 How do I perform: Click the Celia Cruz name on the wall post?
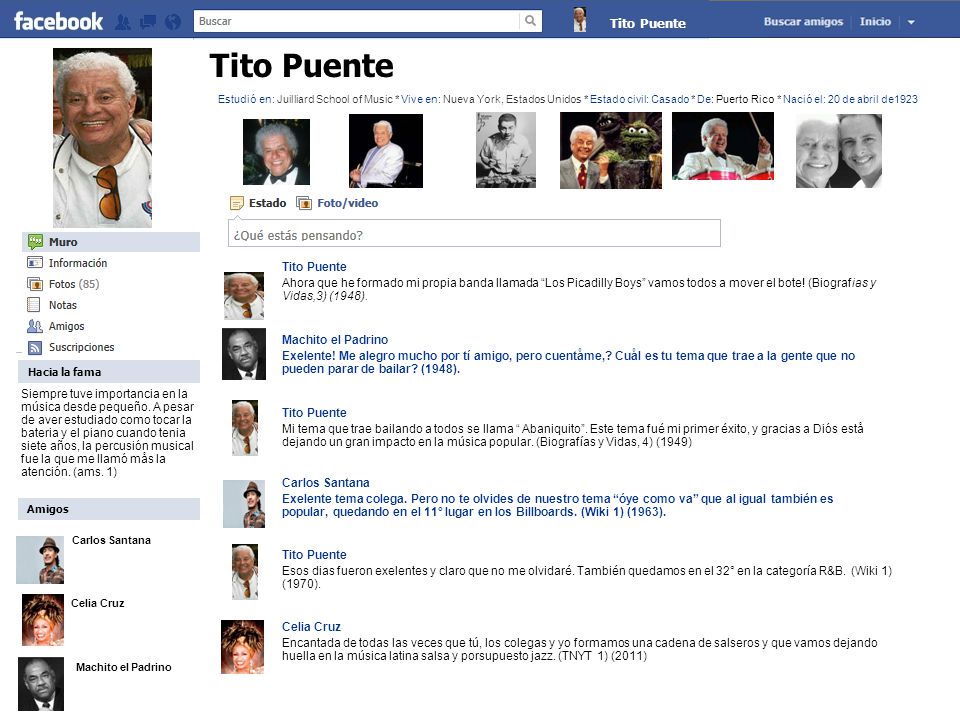(311, 627)
